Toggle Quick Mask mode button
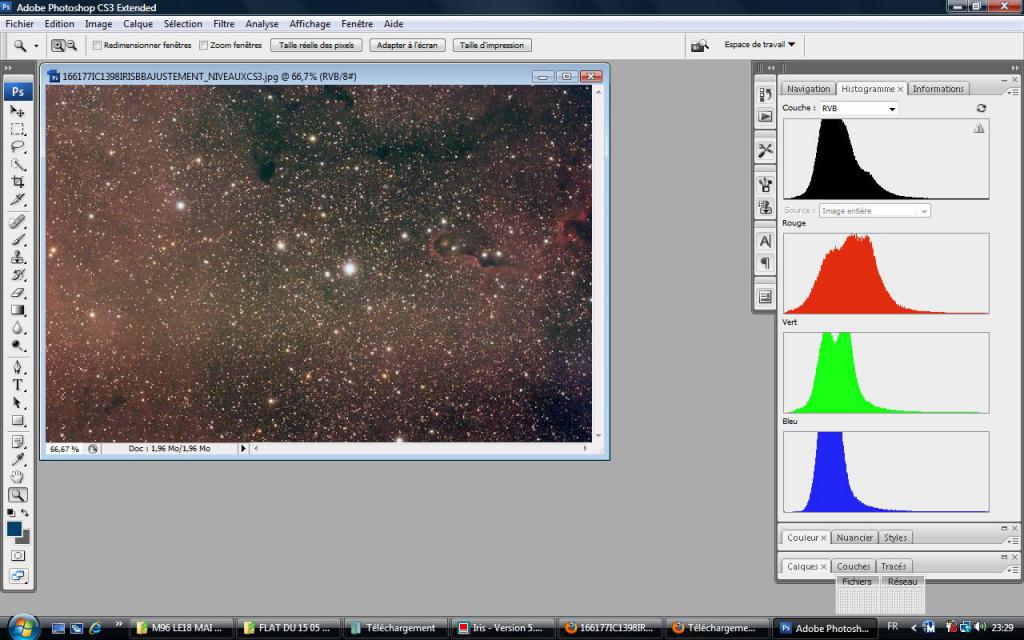This screenshot has height=640, width=1024. (18, 555)
